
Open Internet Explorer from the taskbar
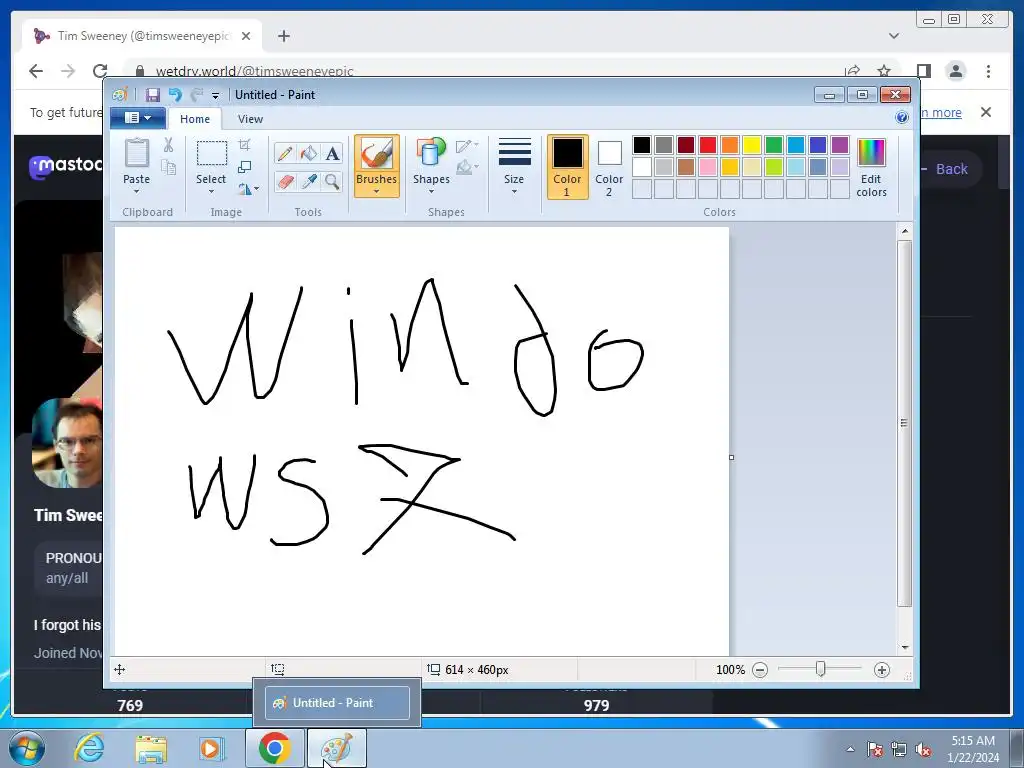(x=89, y=748)
